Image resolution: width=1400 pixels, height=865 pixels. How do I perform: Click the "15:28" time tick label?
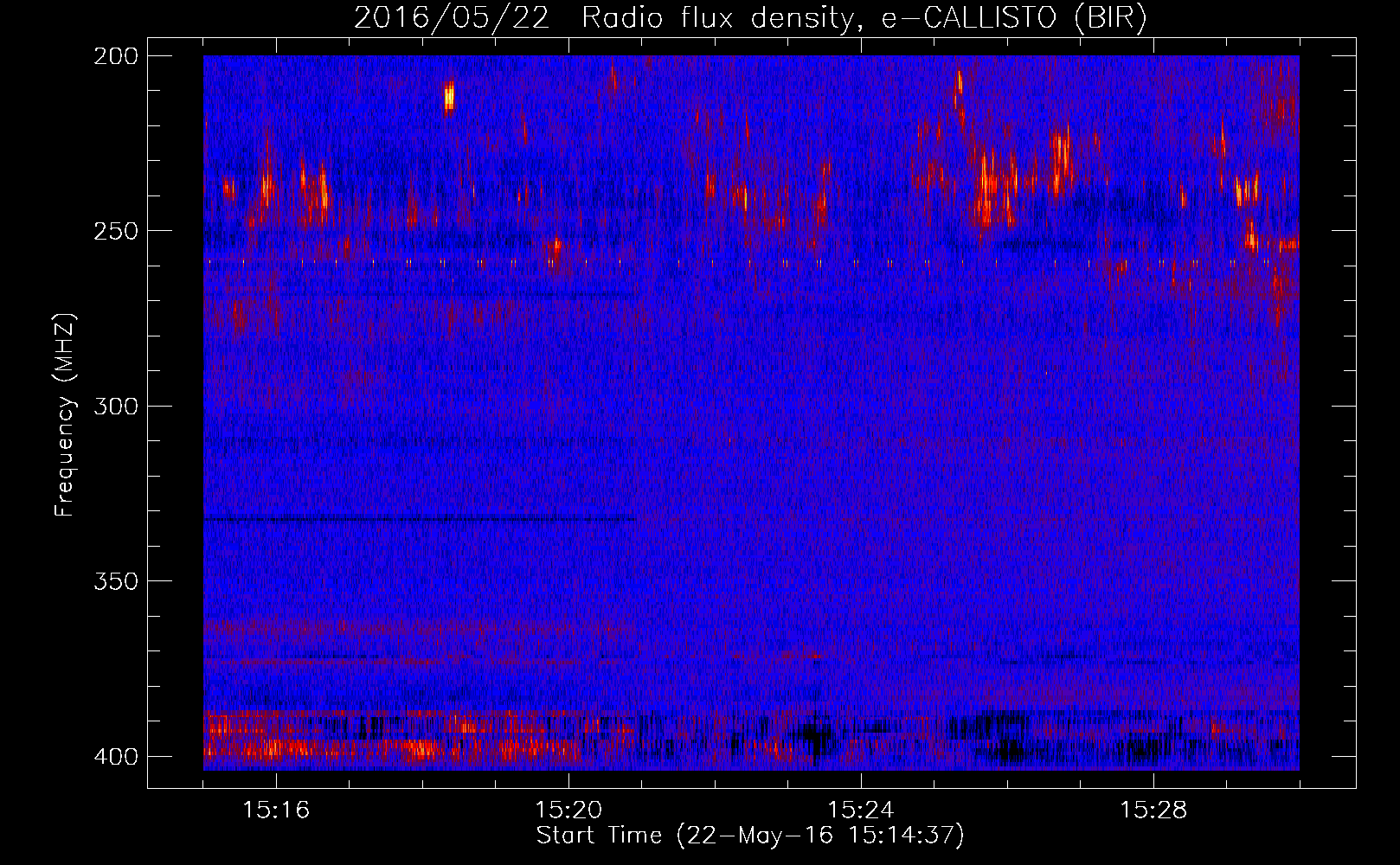[x=1153, y=811]
